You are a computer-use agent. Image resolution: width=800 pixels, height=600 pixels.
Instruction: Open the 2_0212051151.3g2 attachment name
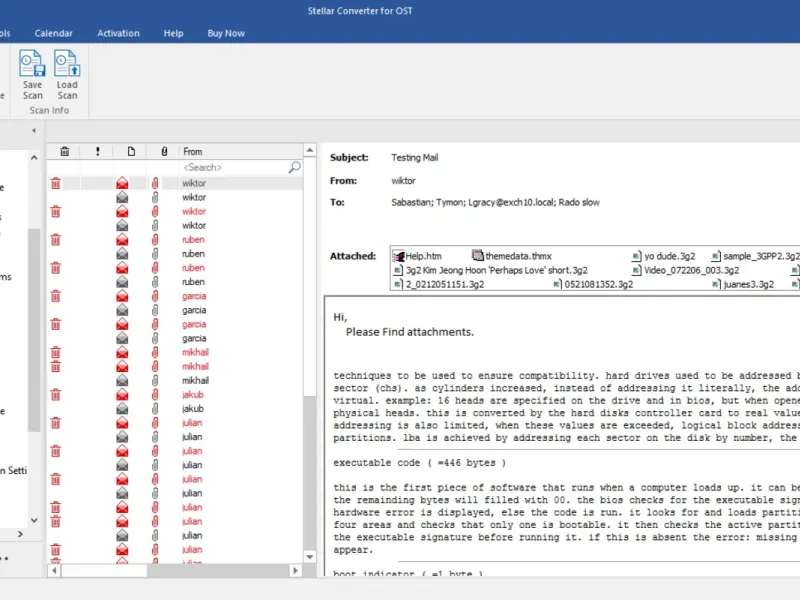[x=445, y=284]
